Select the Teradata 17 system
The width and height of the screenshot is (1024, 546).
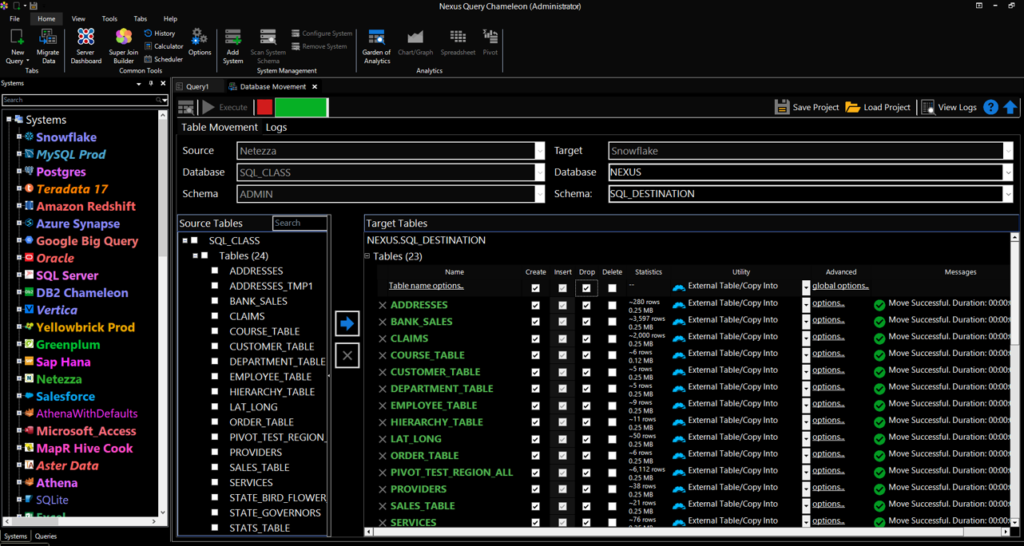(x=72, y=189)
